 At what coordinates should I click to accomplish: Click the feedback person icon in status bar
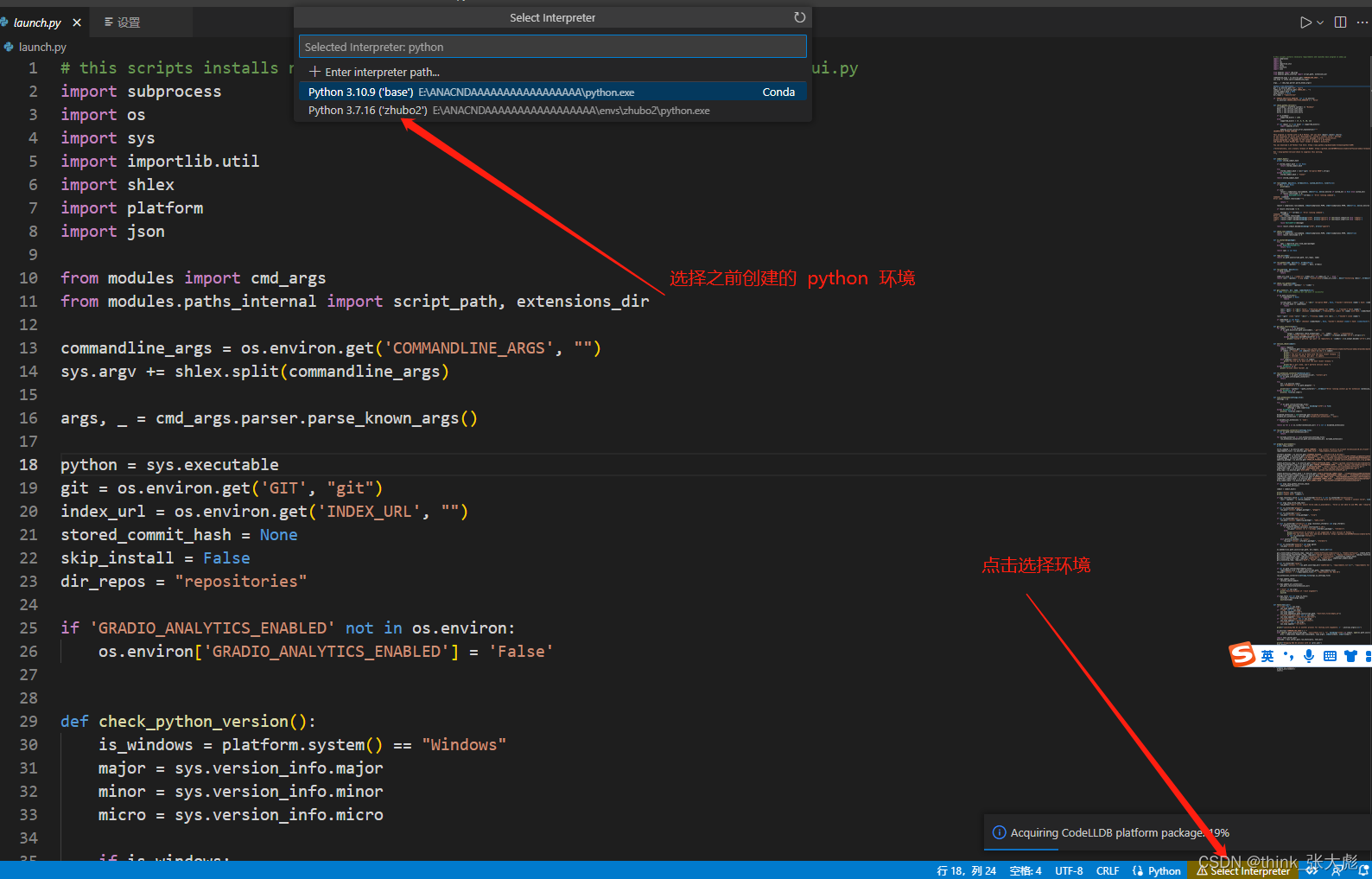point(1337,870)
